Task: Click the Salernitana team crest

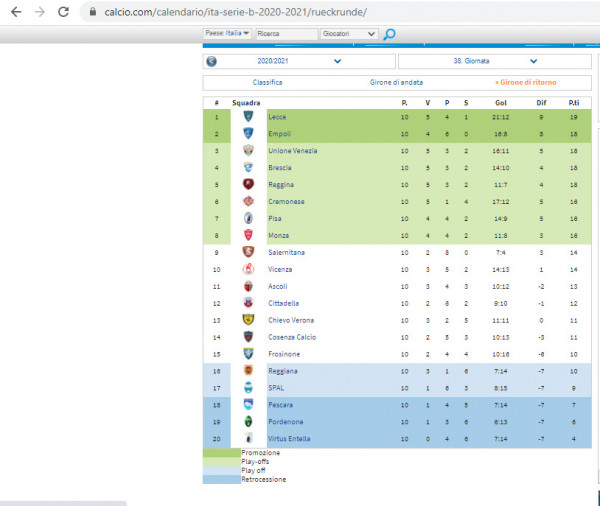Action: click(248, 252)
